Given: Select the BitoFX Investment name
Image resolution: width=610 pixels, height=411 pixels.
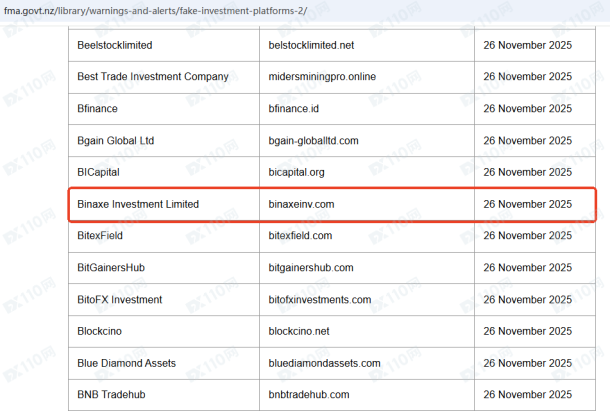Looking at the screenshot, I should (x=119, y=300).
